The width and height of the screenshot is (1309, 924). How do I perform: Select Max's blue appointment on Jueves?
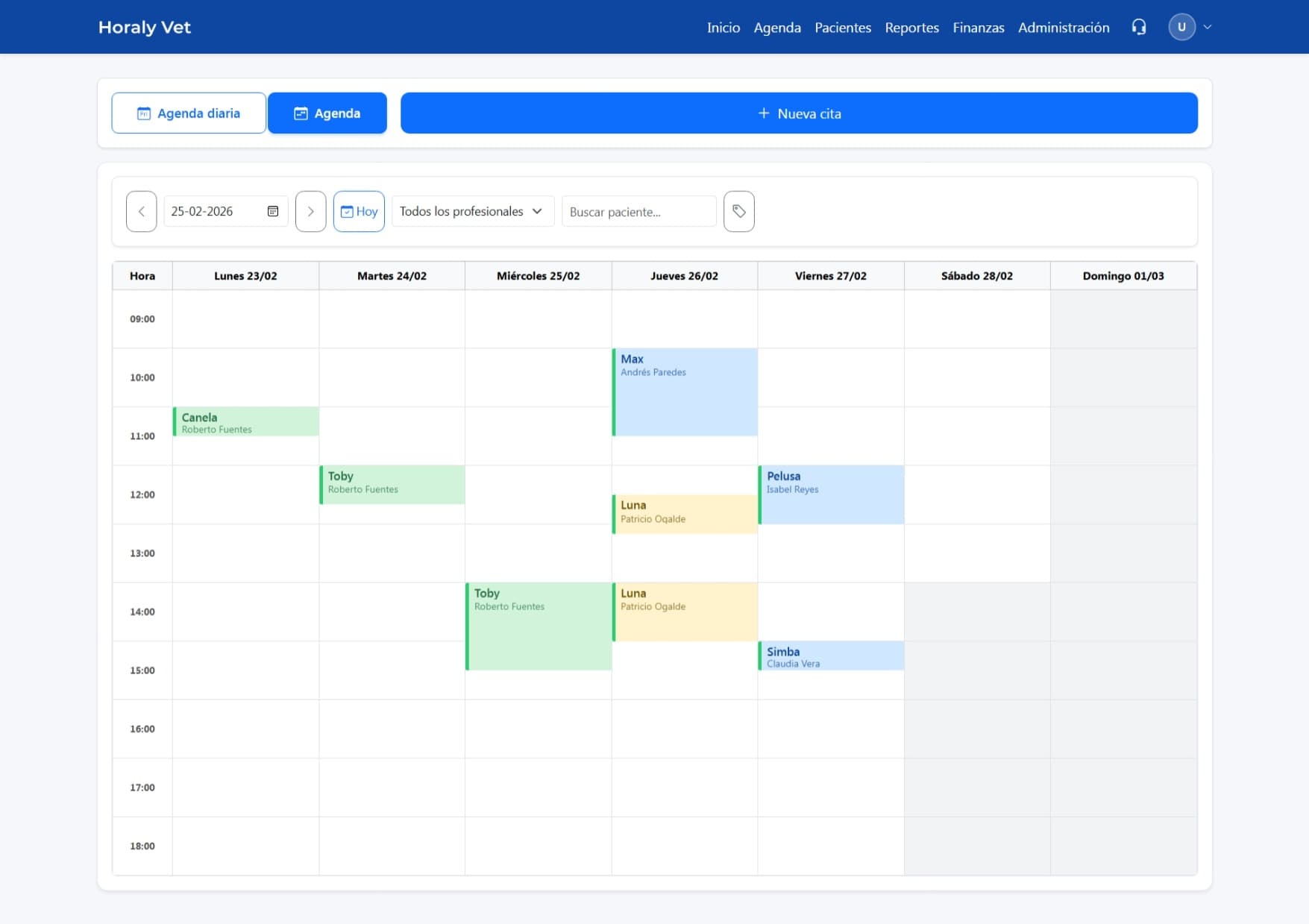[x=685, y=392]
